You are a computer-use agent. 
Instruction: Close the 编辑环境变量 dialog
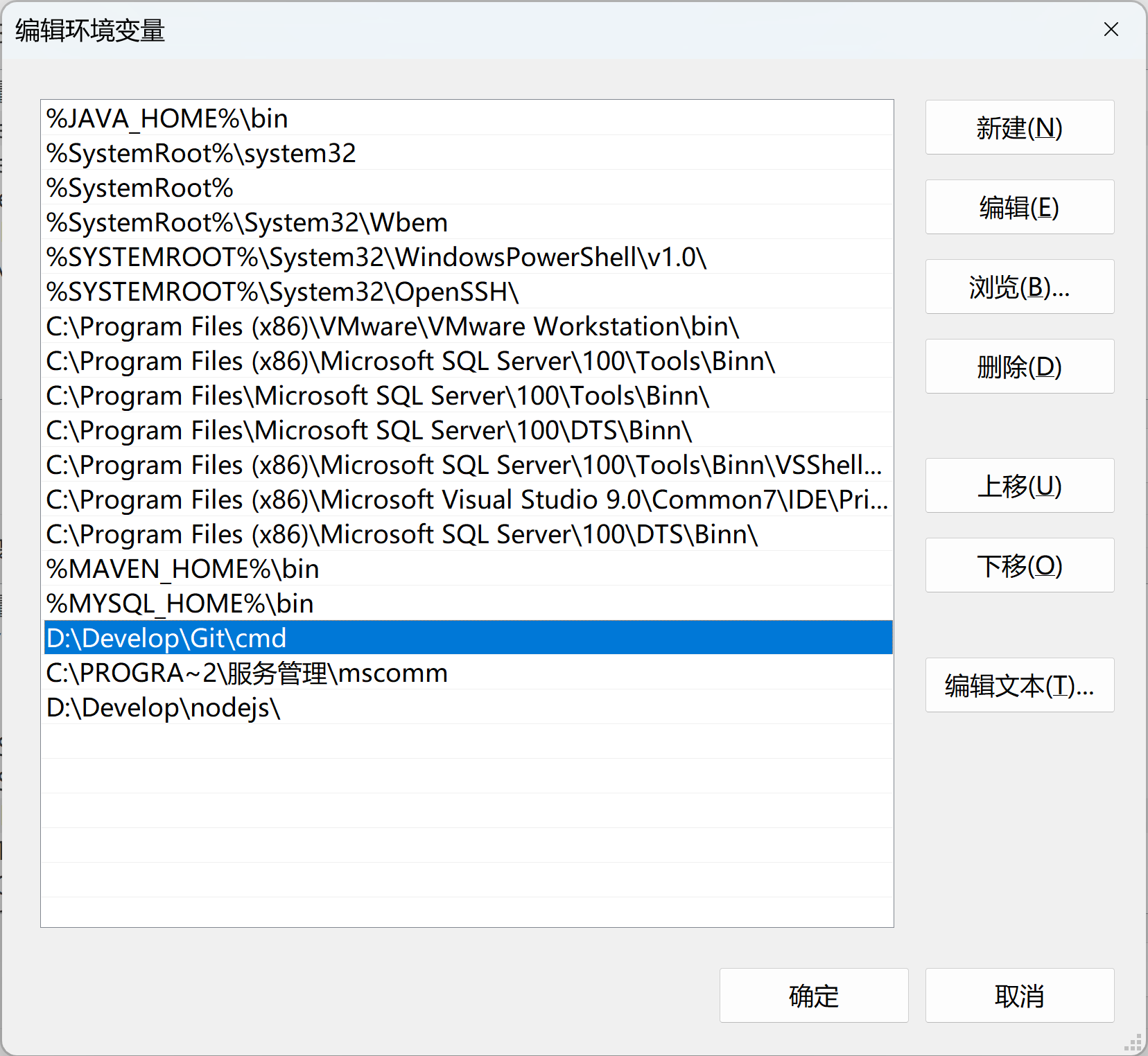point(1111,30)
